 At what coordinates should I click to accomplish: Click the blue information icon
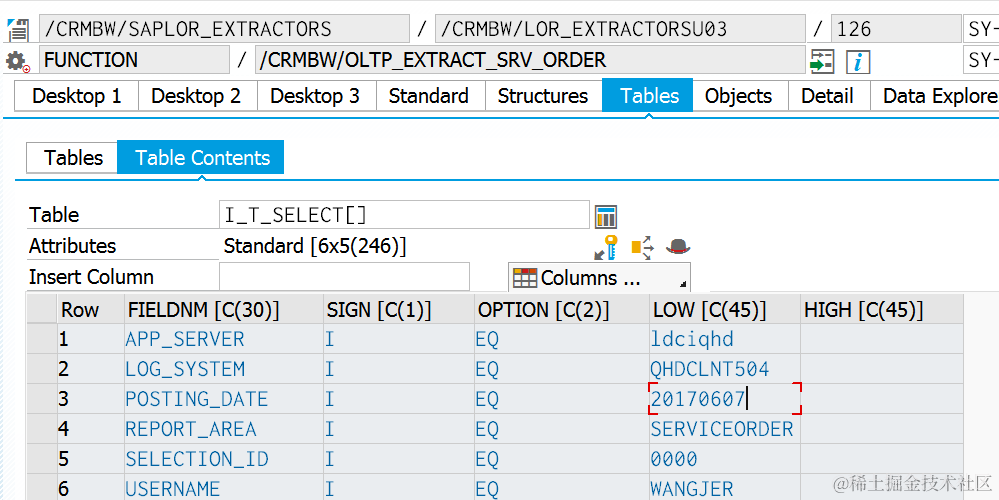click(x=858, y=62)
